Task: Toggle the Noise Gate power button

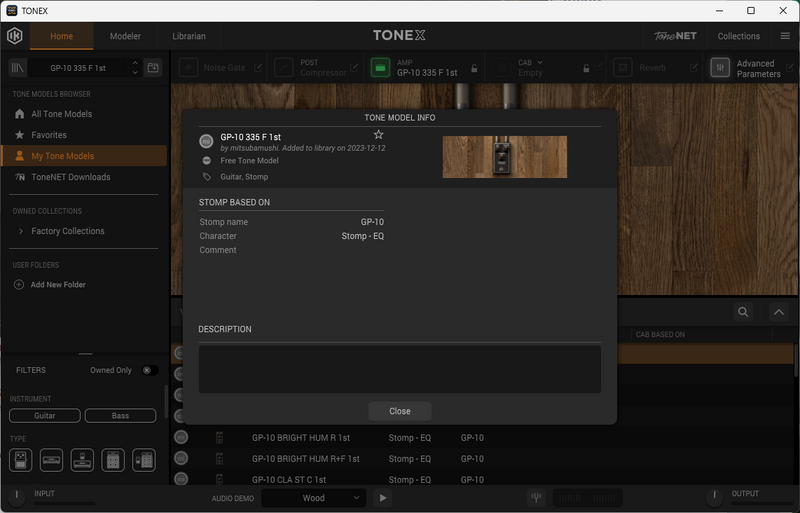Action: pos(188,67)
